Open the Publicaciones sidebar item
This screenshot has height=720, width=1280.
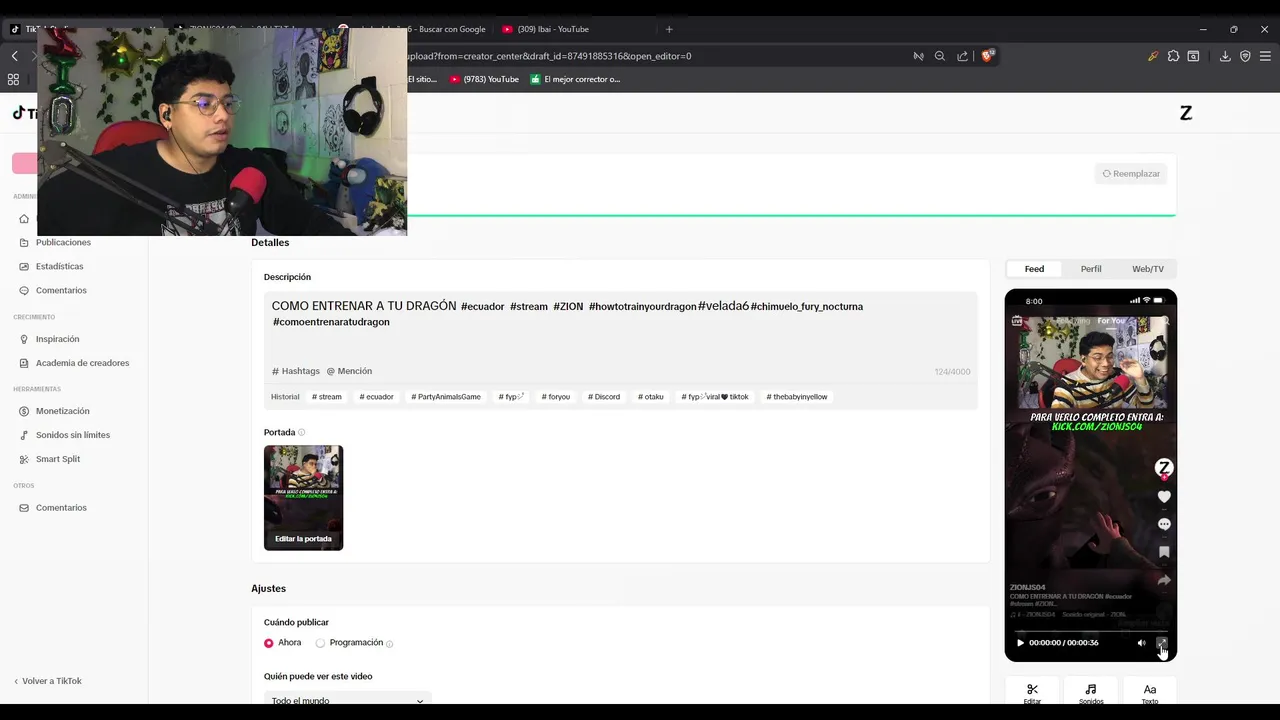pos(63,242)
